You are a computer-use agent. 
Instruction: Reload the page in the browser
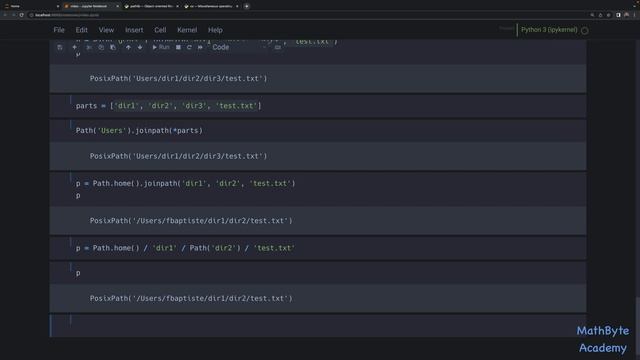pyautogui.click(x=22, y=15)
